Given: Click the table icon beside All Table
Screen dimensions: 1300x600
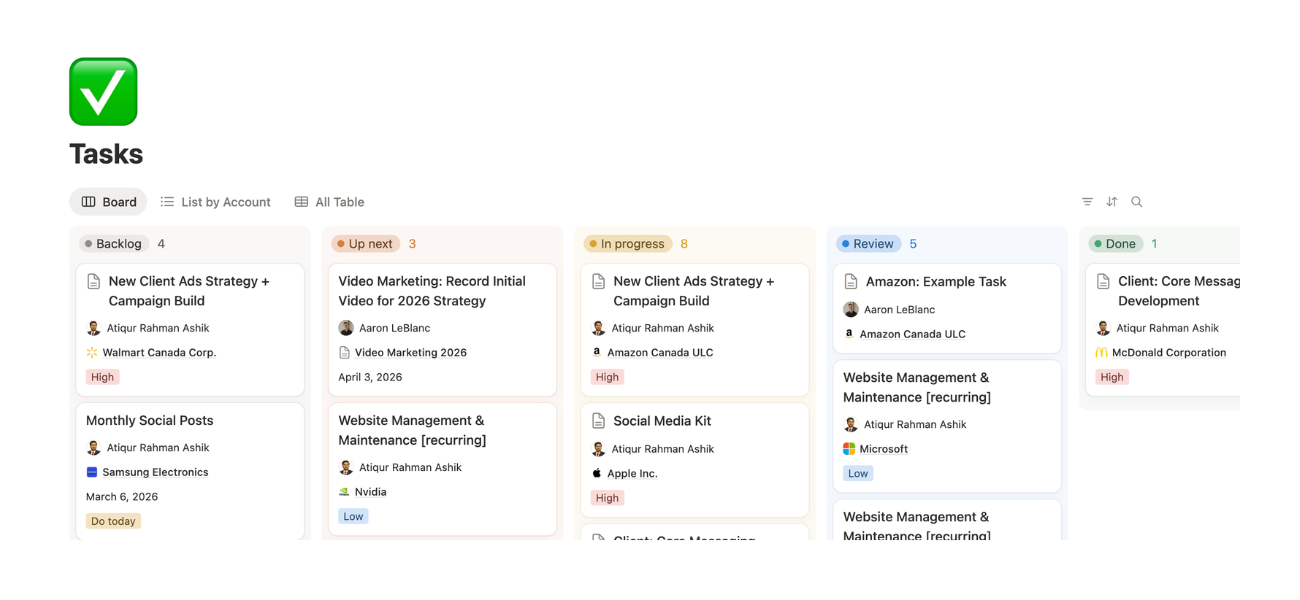Looking at the screenshot, I should click(301, 202).
